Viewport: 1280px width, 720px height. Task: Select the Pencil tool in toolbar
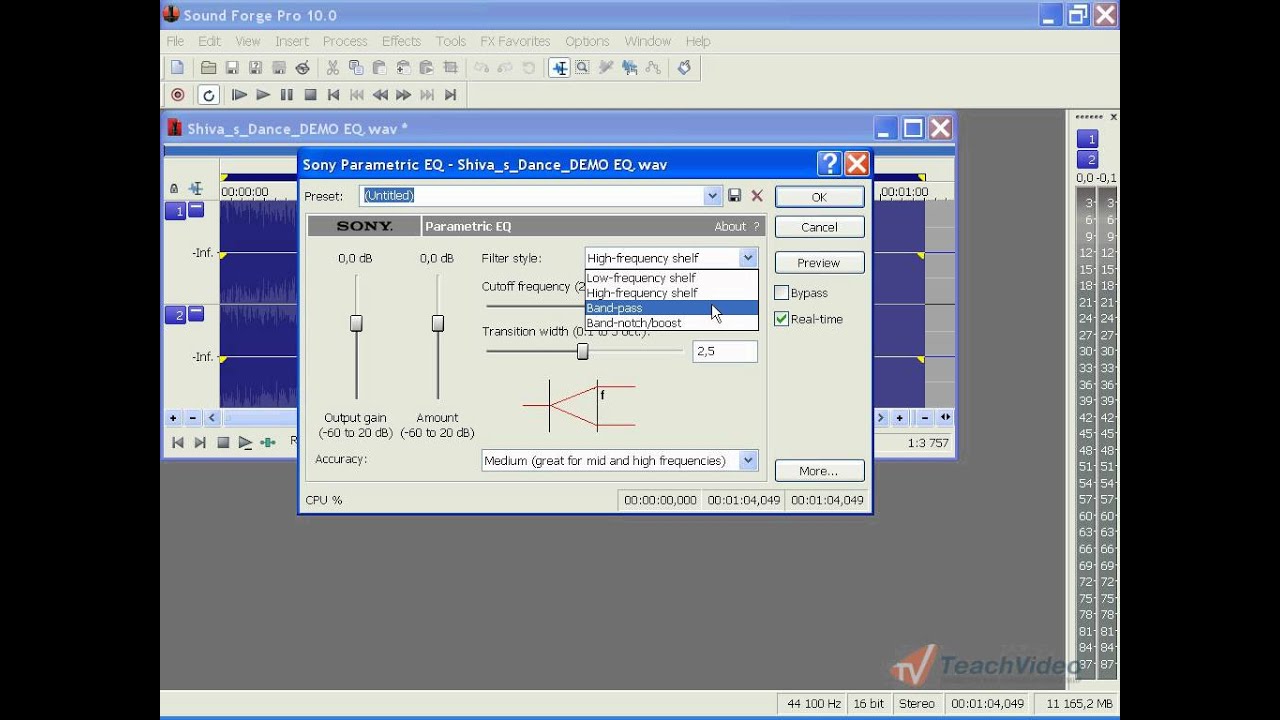tap(606, 68)
